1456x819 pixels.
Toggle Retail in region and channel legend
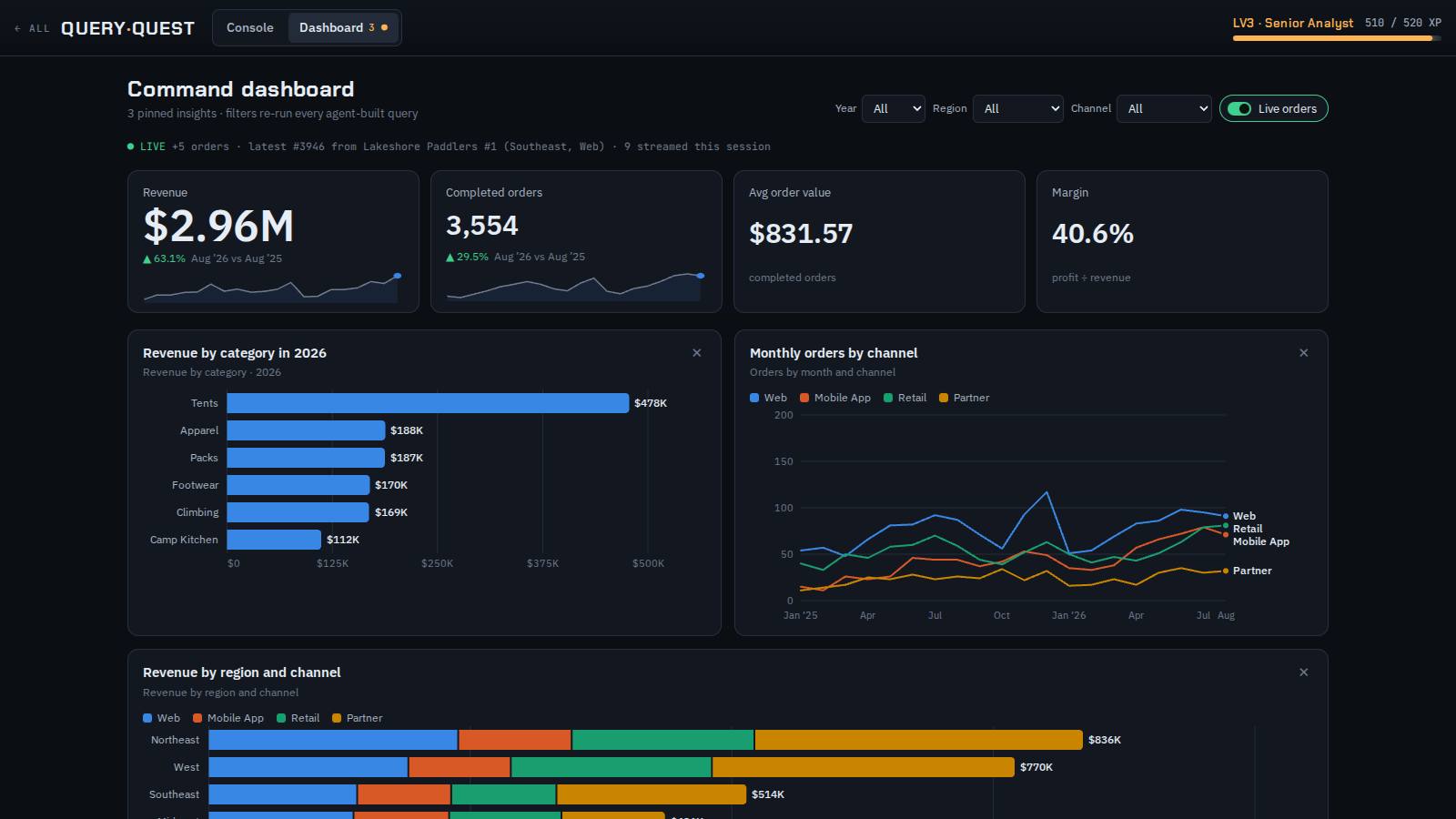(298, 718)
